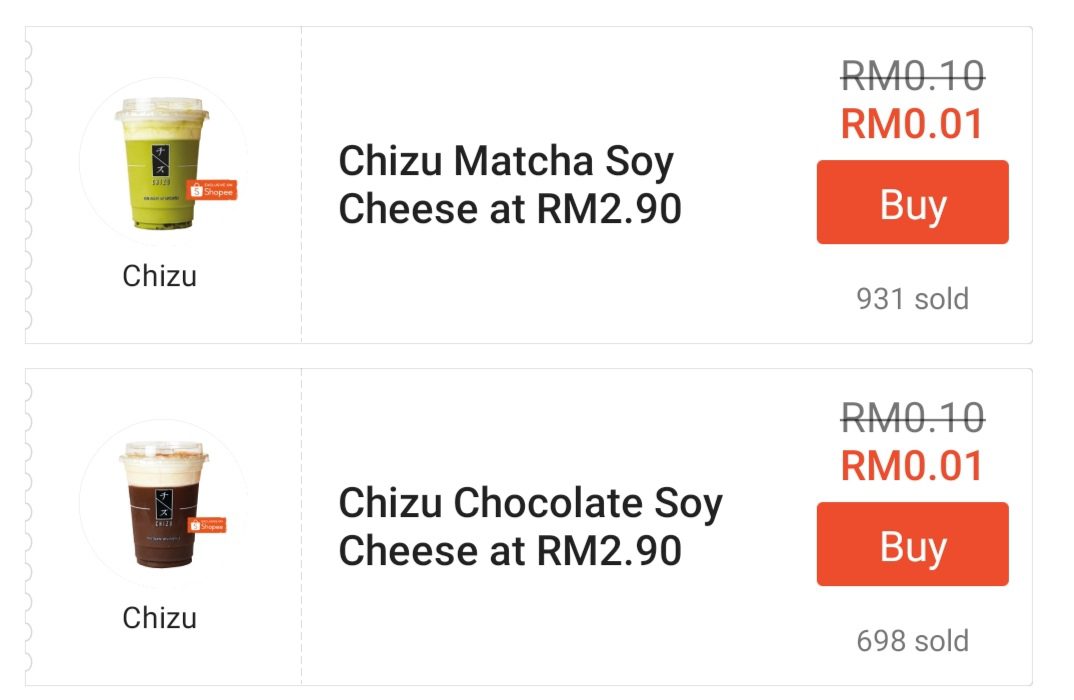Select the Chizu Matcha Soy Cheese title
Screen dimensions: 1074x700
[509, 185]
